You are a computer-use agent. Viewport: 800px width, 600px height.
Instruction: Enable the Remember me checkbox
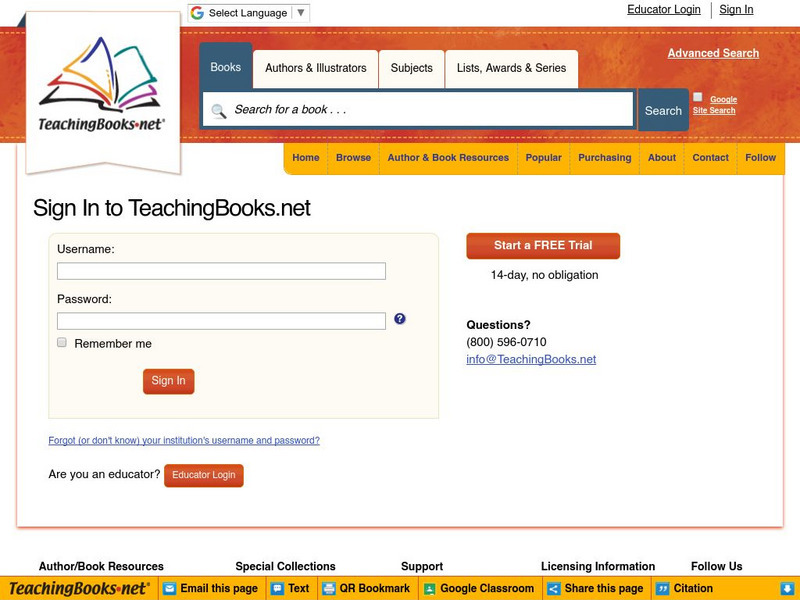coord(60,342)
